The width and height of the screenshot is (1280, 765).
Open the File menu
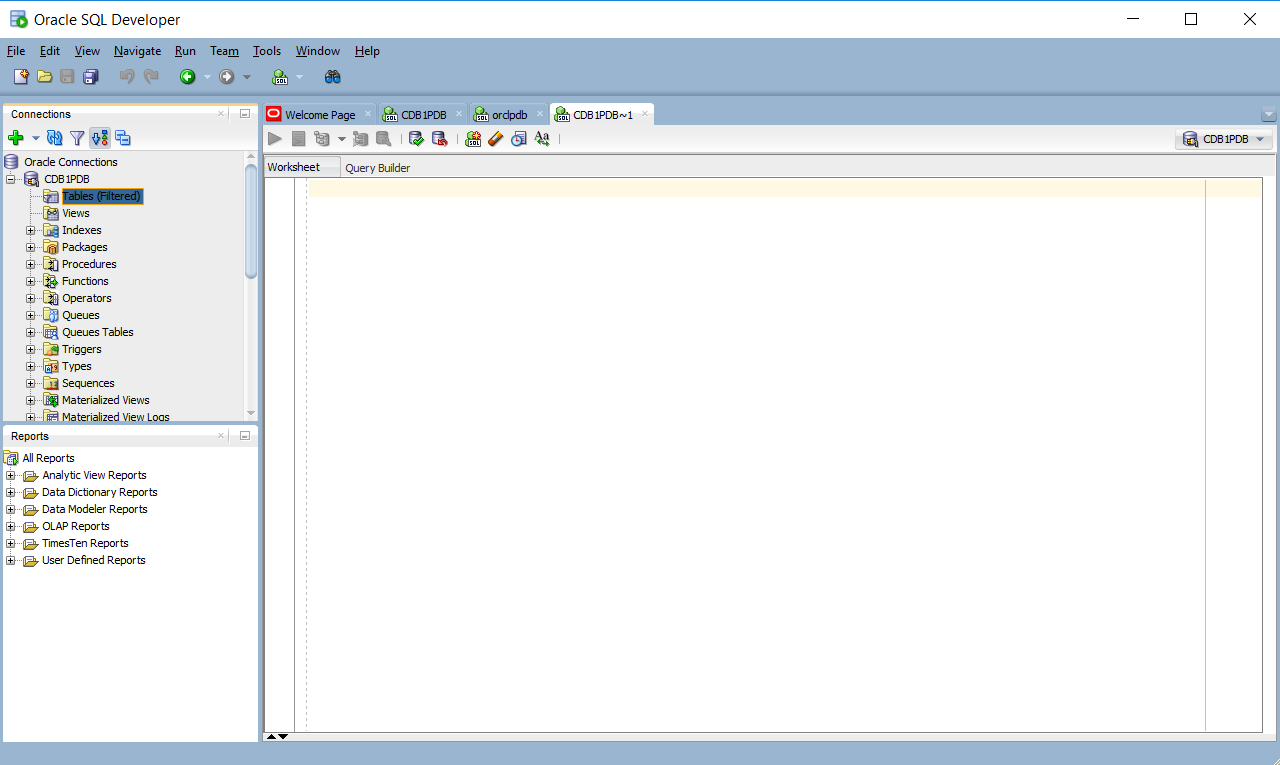coord(16,51)
